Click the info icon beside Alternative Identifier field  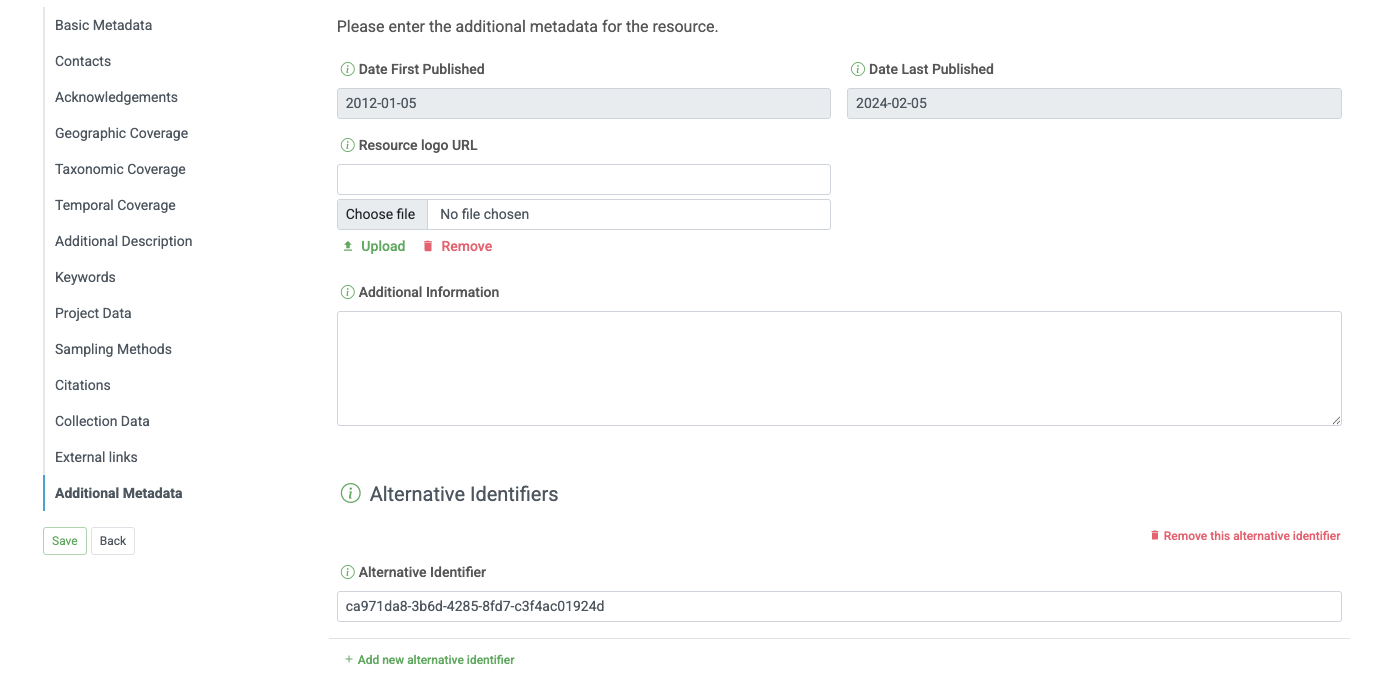pyautogui.click(x=347, y=572)
